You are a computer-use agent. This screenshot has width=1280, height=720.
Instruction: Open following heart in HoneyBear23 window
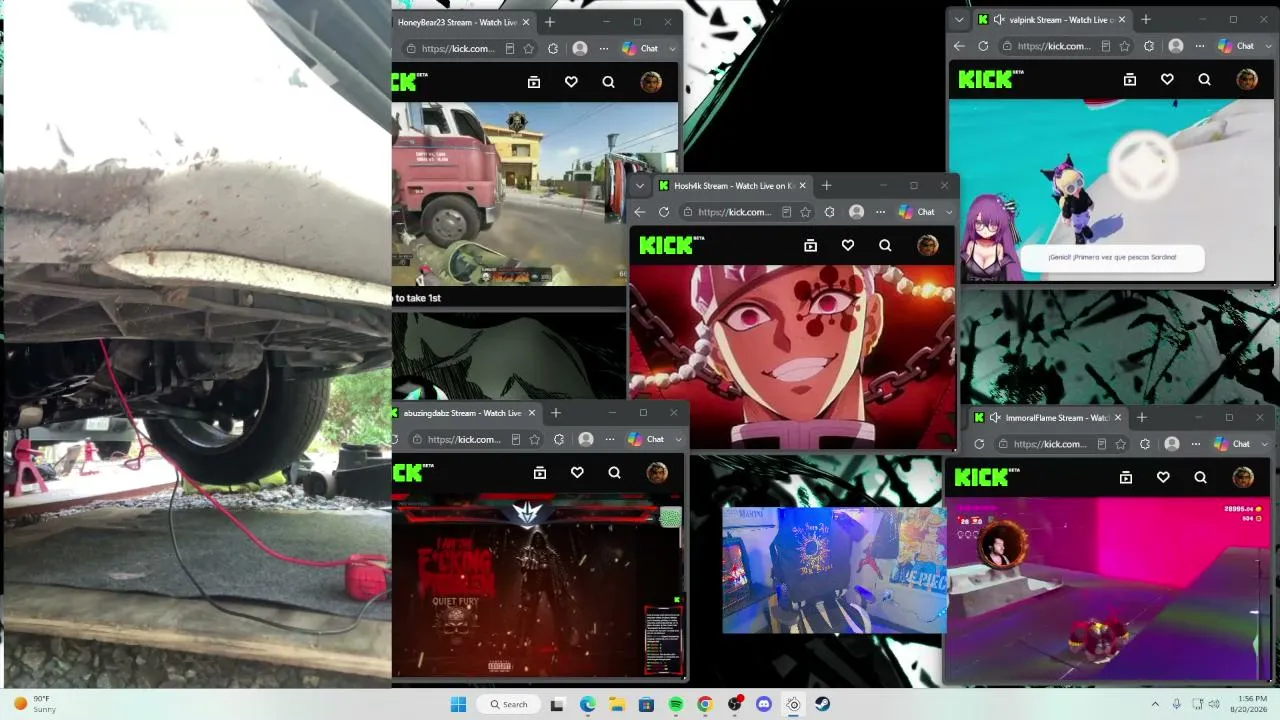coord(571,82)
